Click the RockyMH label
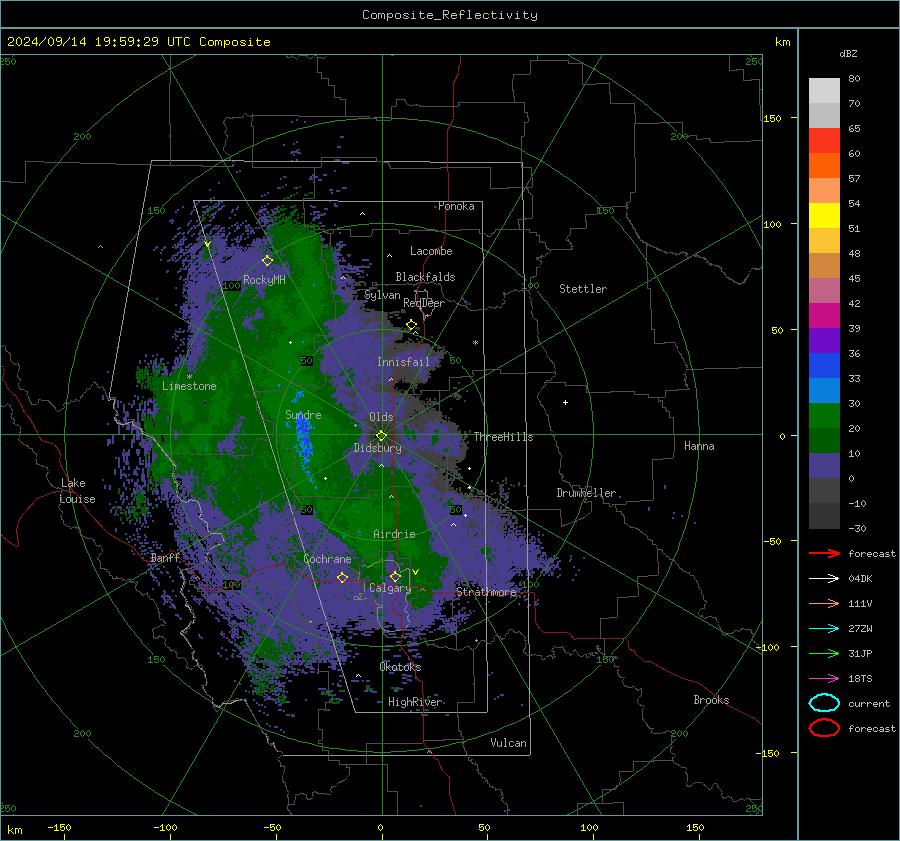Viewport: 900px width, 841px height. (264, 280)
